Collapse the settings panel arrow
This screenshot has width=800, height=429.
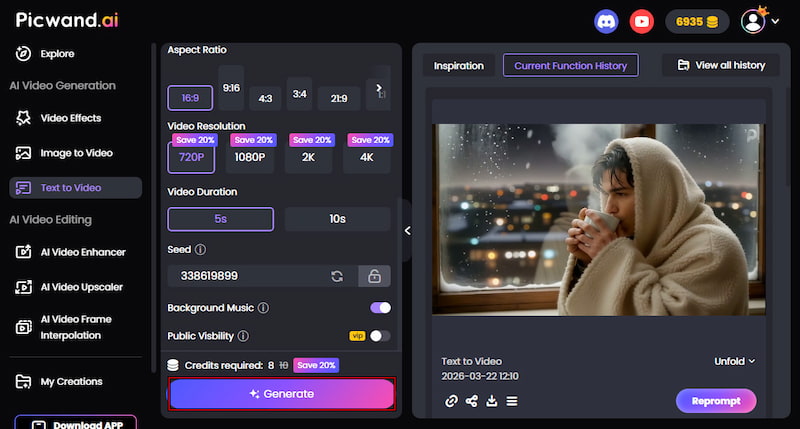[x=407, y=231]
